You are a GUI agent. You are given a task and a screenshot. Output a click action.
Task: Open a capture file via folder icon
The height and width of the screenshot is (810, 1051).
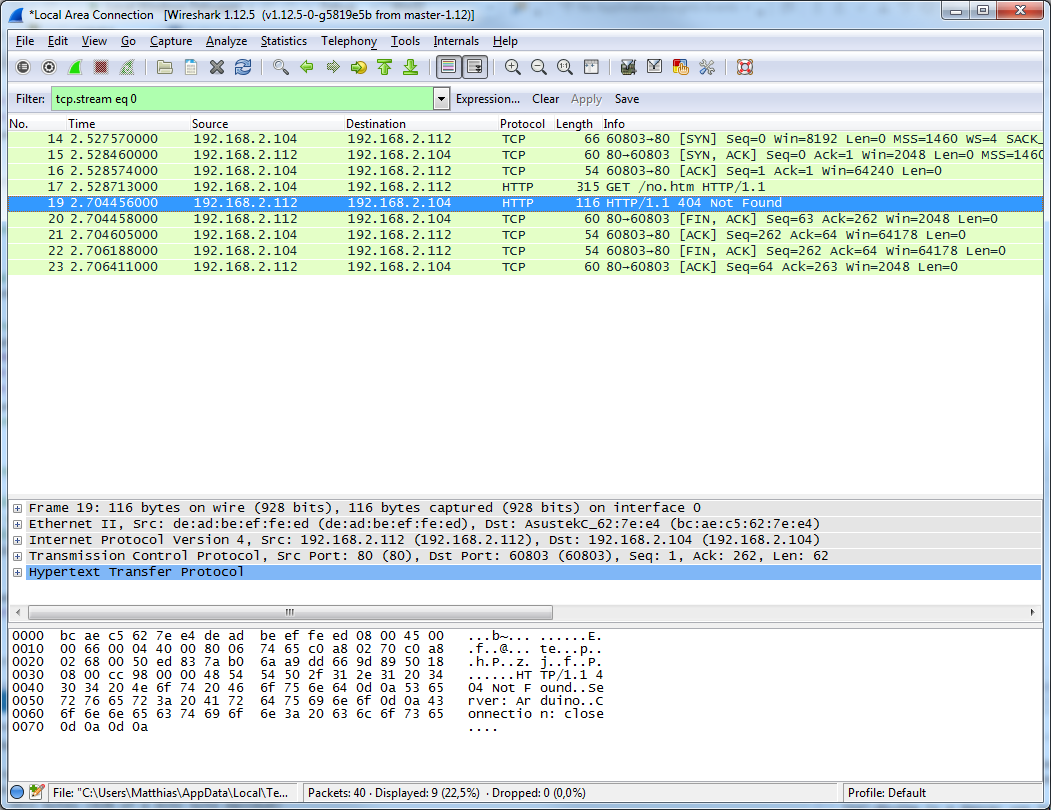pos(165,67)
